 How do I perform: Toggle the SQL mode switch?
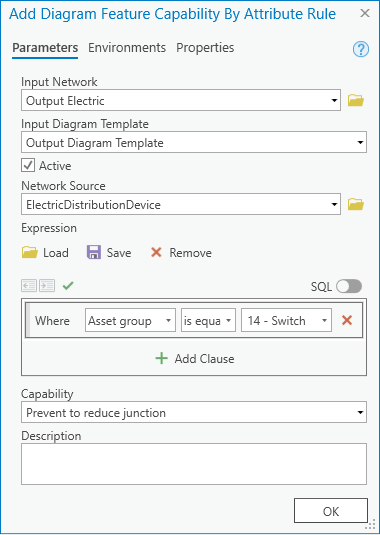point(349,286)
